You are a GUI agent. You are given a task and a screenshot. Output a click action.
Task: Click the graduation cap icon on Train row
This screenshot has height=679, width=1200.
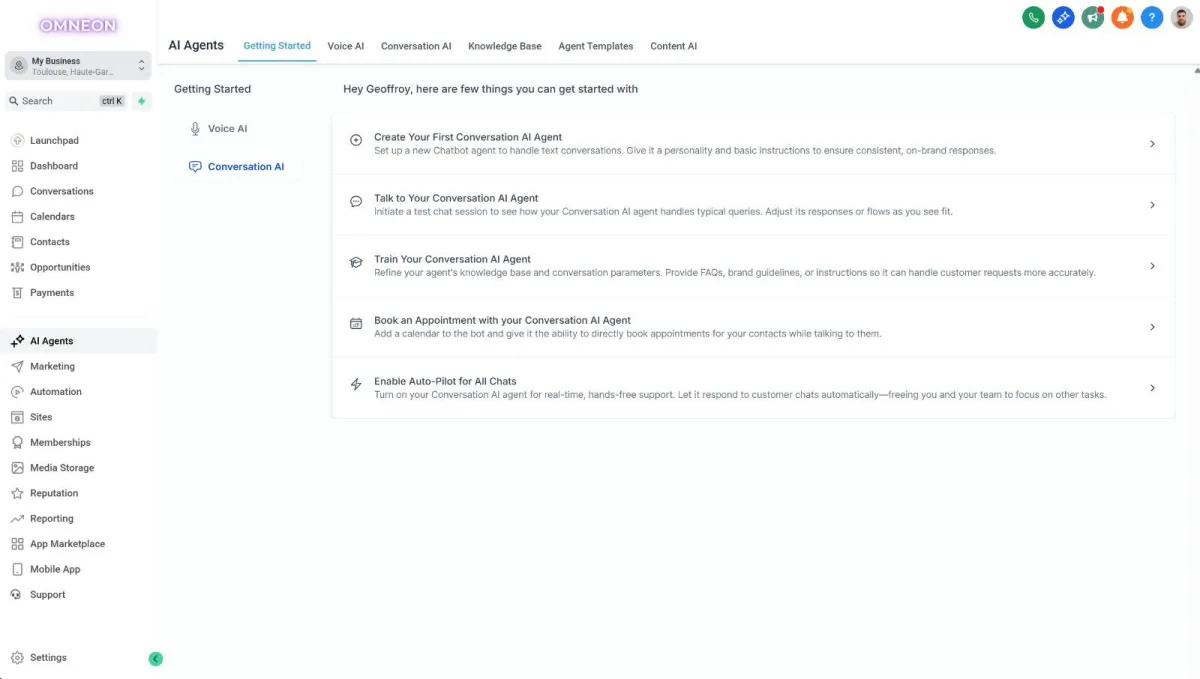(x=356, y=263)
